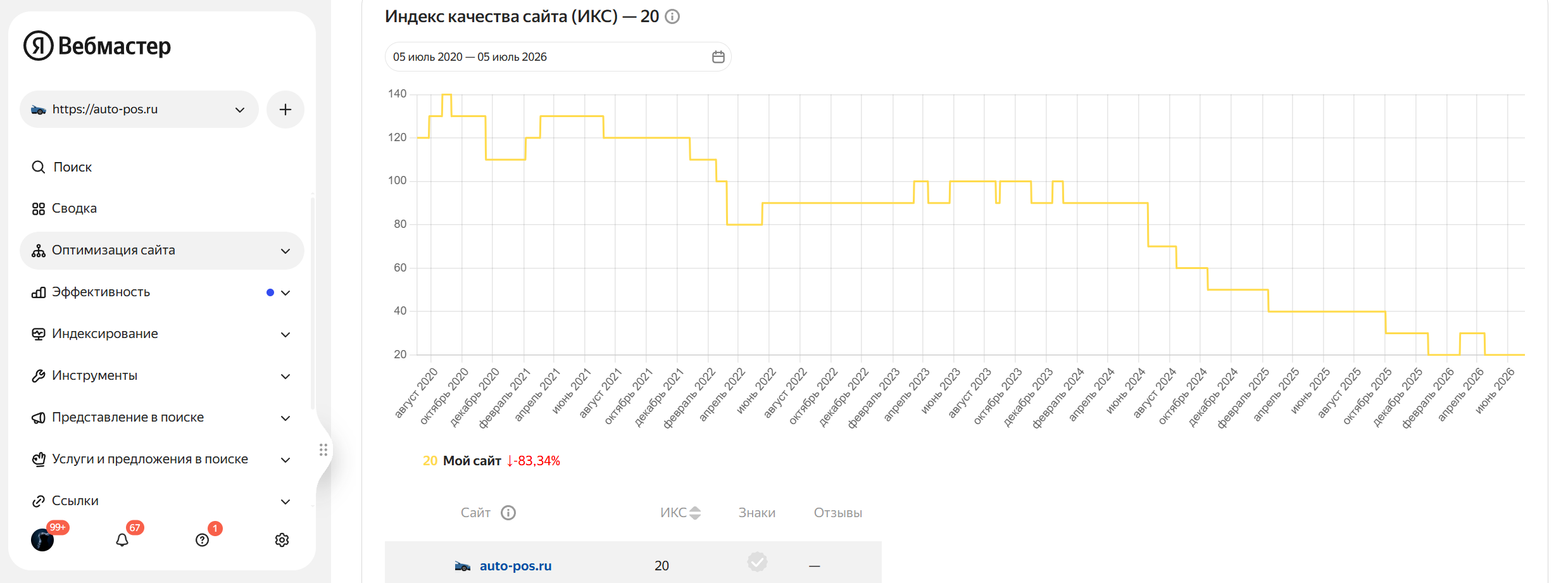The height and width of the screenshot is (583, 1568).
Task: Click the drag handle on sidebar edge
Action: pos(323,449)
